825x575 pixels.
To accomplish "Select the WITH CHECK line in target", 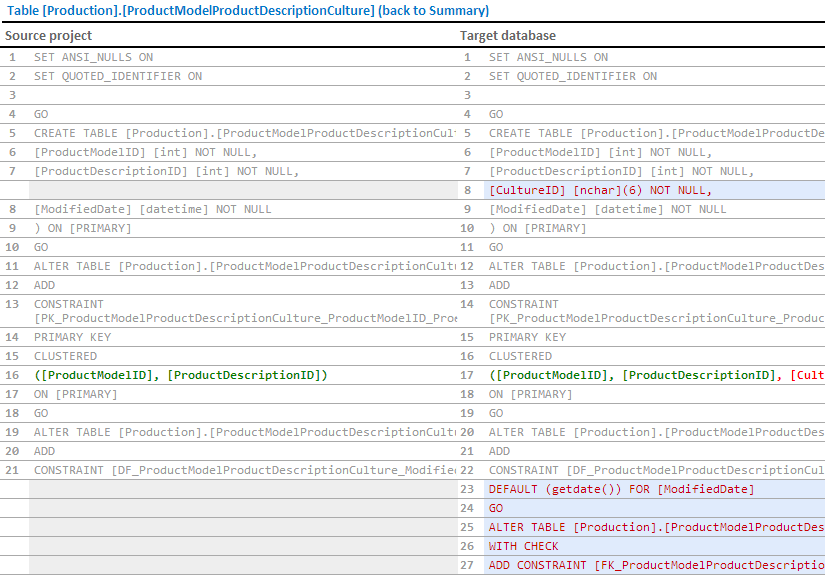I will pos(523,546).
